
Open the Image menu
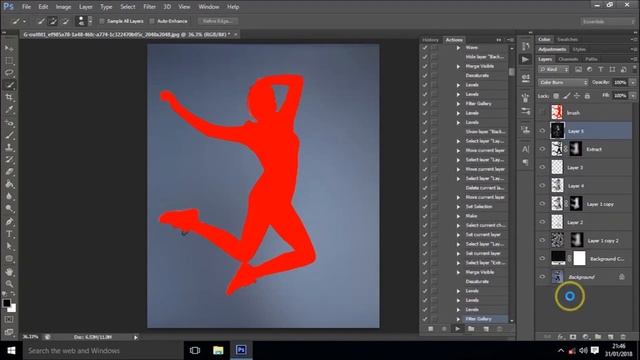click(63, 7)
